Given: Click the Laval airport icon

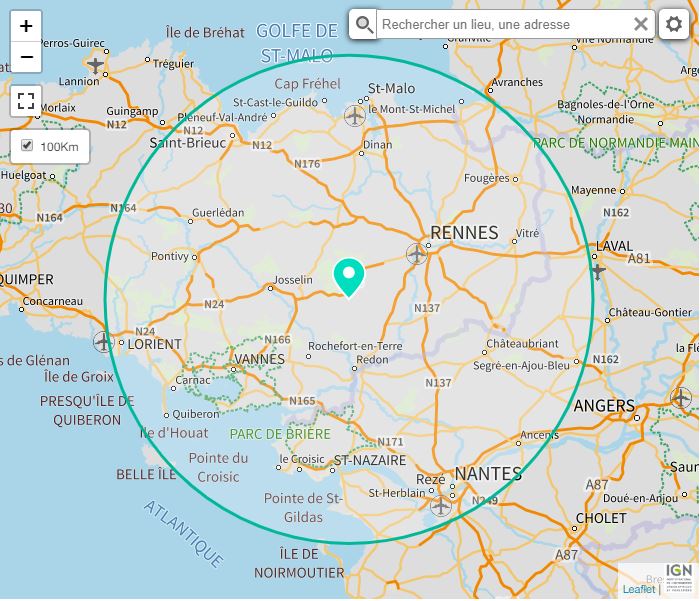Looking at the screenshot, I should 598,271.
